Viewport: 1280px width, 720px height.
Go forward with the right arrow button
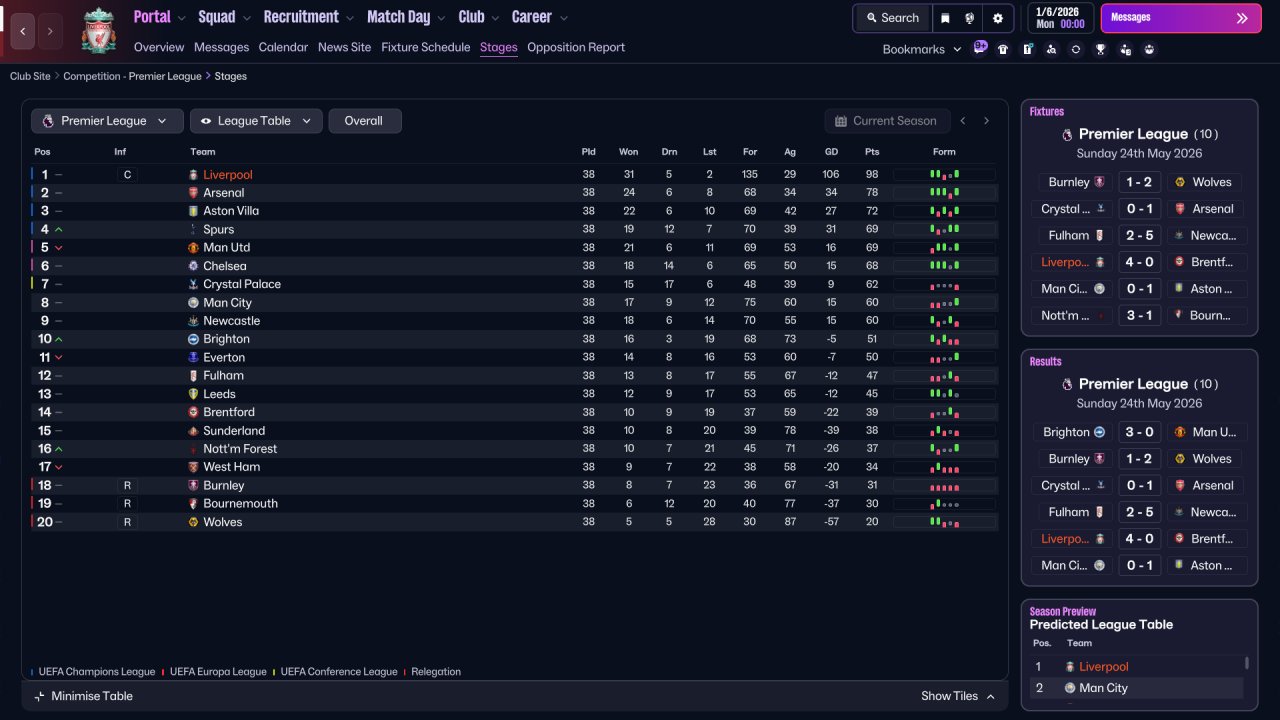(x=50, y=32)
